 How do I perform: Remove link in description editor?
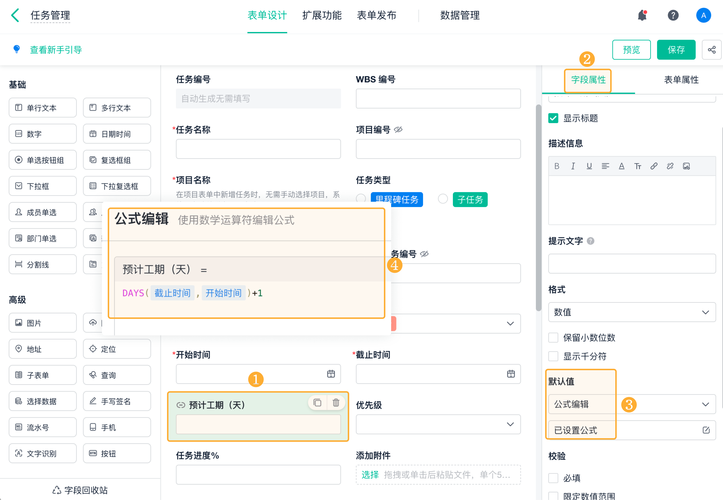pyautogui.click(x=670, y=166)
